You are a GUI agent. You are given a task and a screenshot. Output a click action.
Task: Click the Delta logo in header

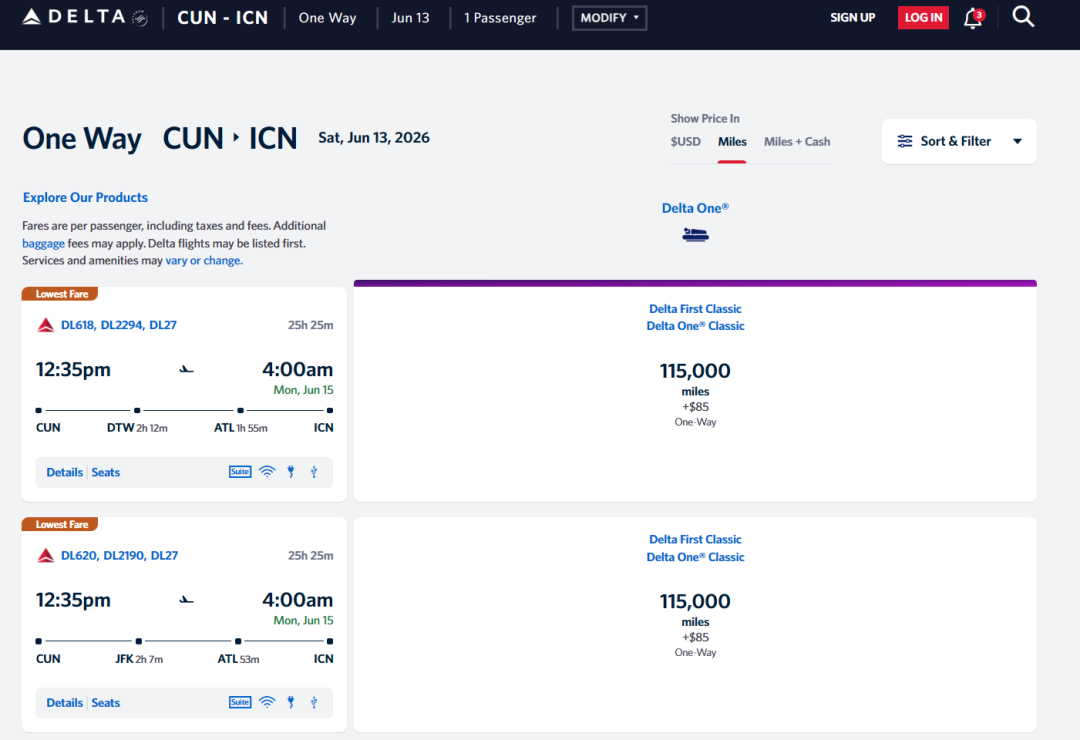tap(84, 17)
